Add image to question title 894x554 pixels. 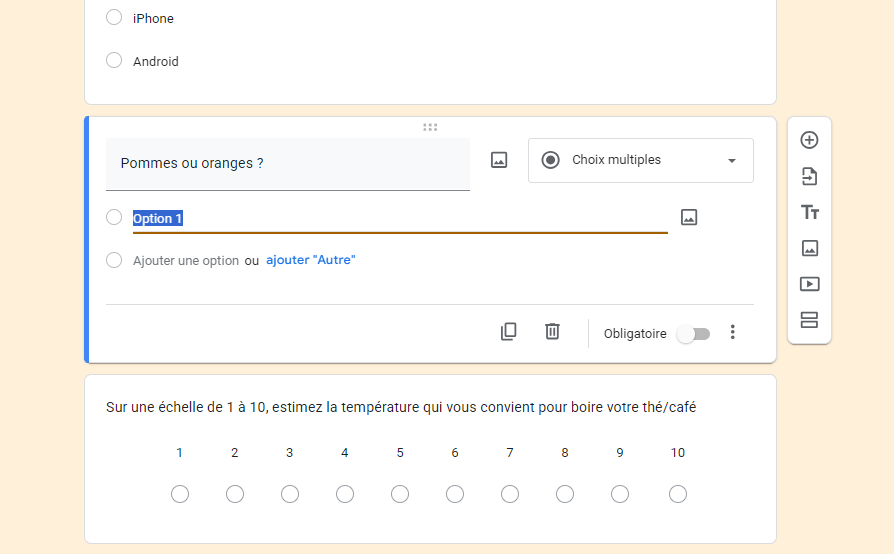click(x=499, y=160)
